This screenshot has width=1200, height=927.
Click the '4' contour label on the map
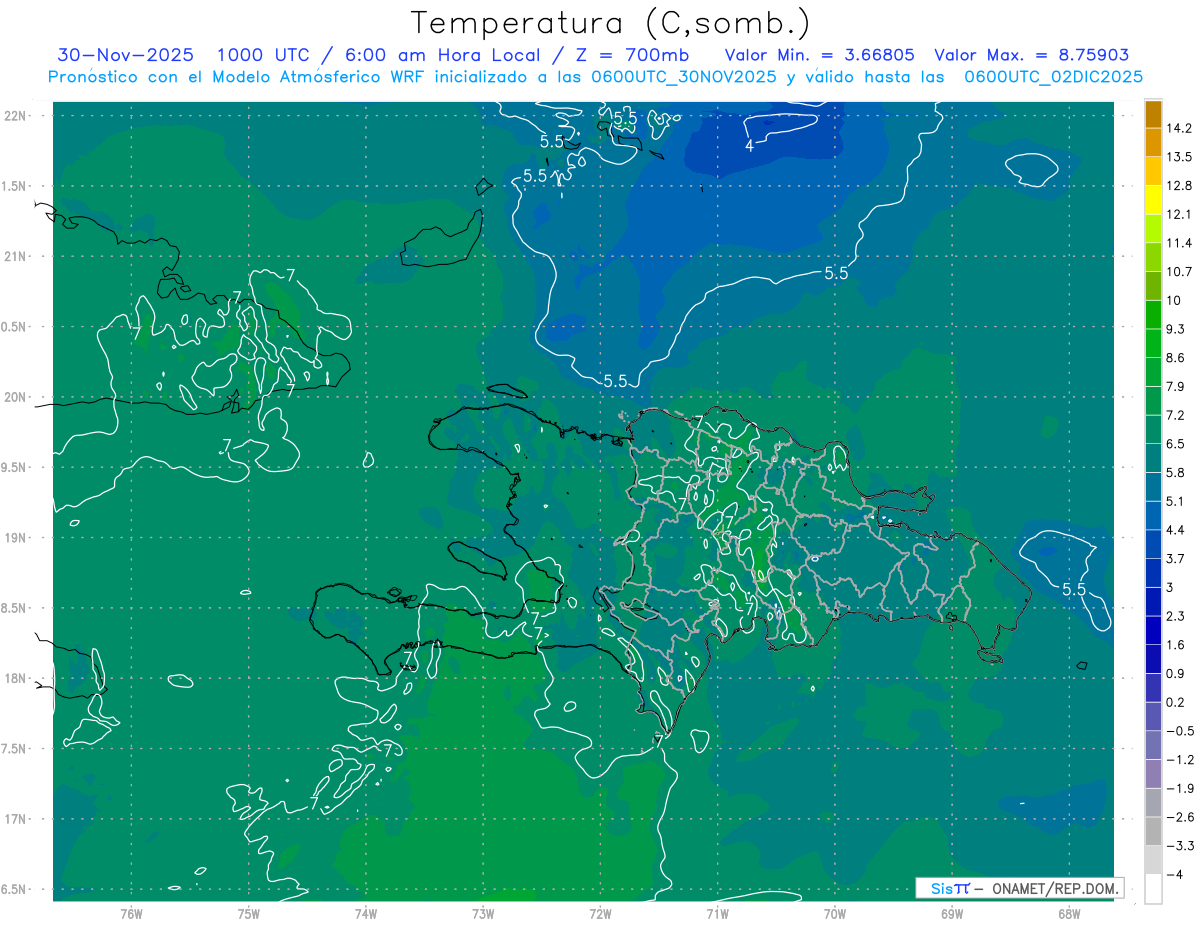(x=749, y=146)
